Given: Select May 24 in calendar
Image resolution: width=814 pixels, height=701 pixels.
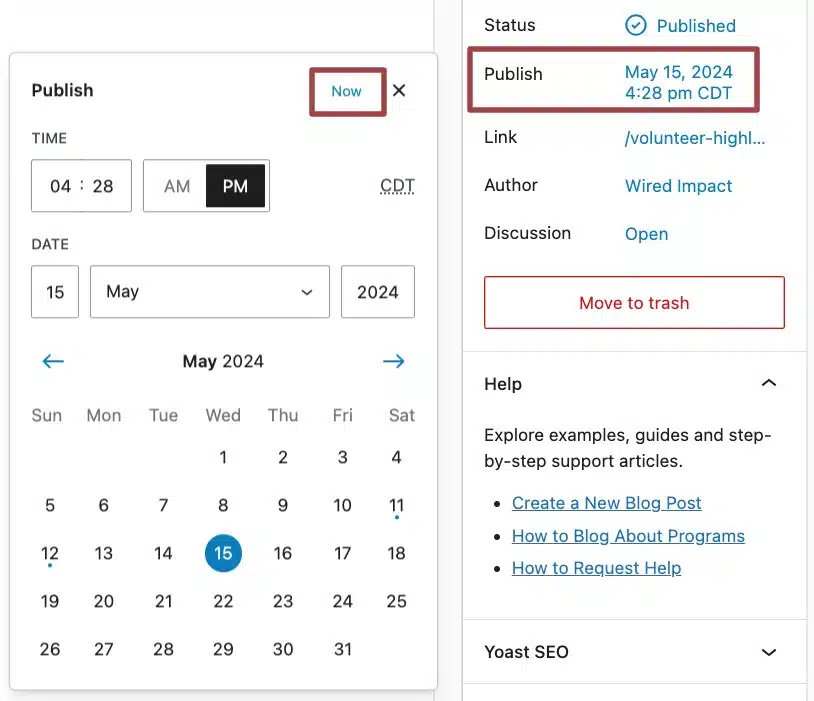Looking at the screenshot, I should pos(343,601).
